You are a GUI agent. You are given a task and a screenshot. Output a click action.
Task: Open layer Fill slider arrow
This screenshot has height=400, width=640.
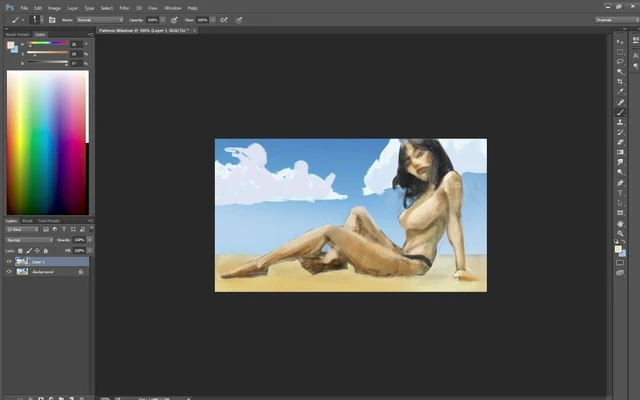pyautogui.click(x=89, y=251)
